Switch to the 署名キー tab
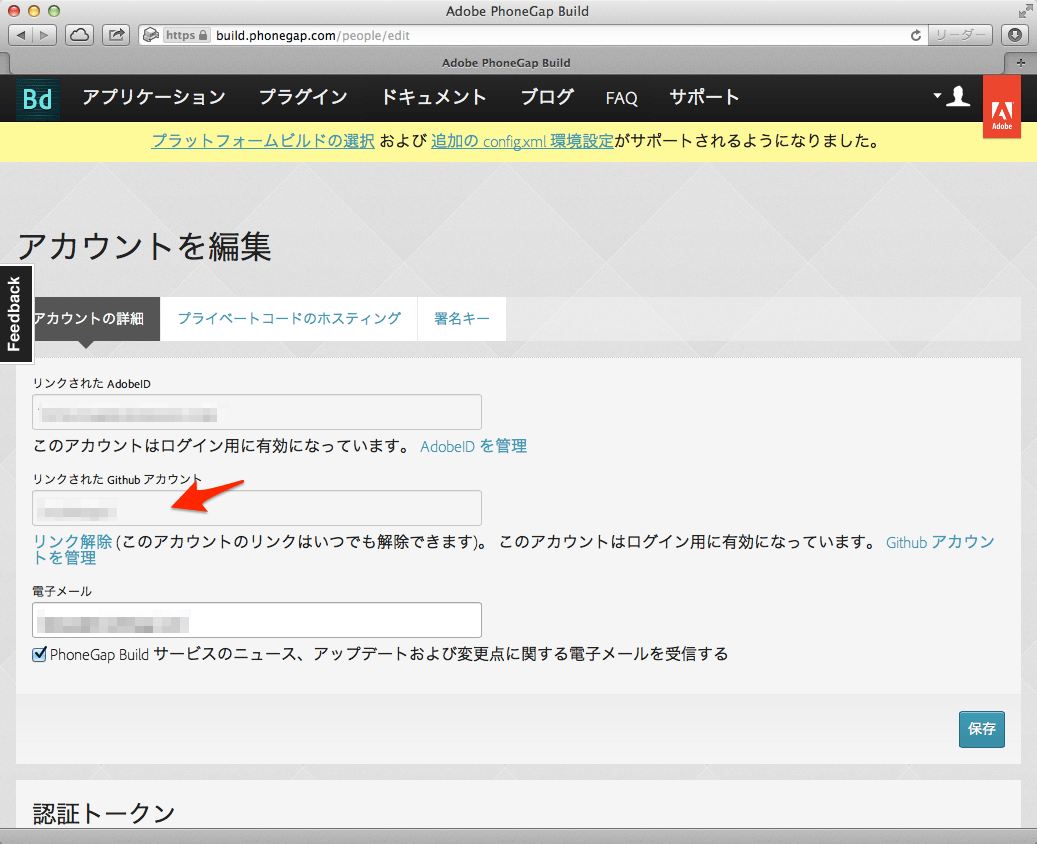The height and width of the screenshot is (844, 1037). 462,319
